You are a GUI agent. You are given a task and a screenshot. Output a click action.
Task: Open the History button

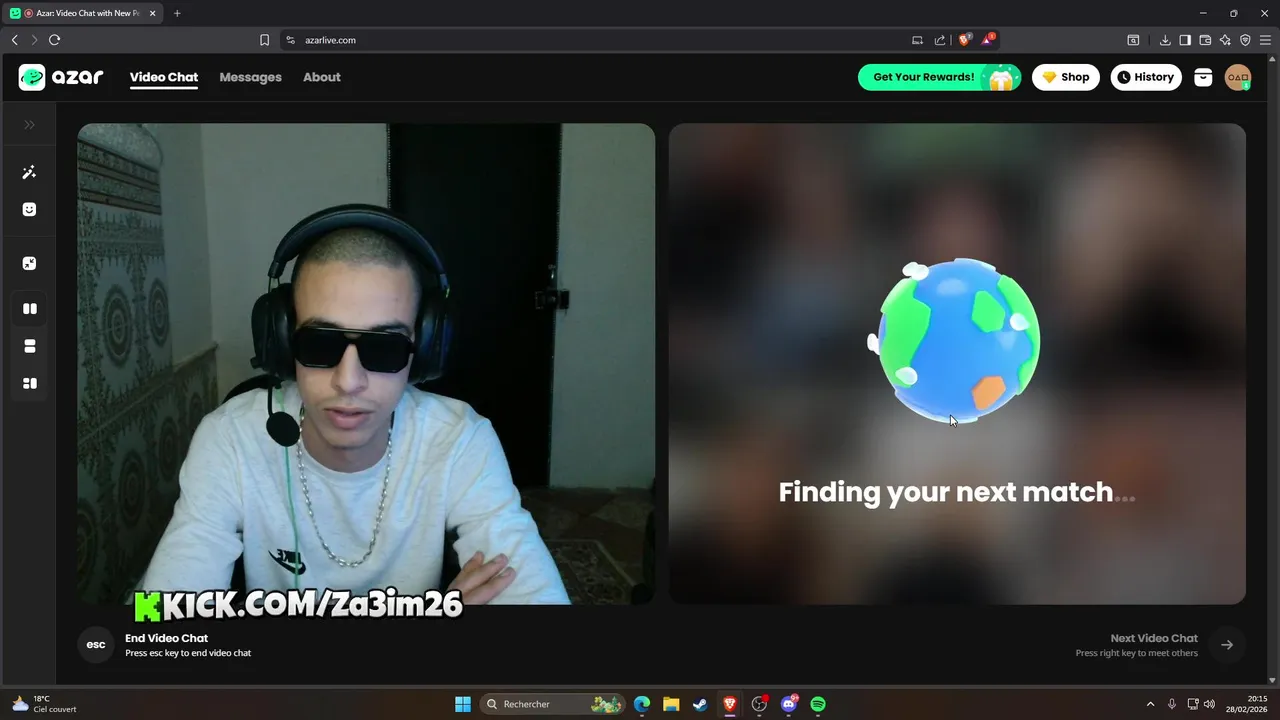[1146, 77]
